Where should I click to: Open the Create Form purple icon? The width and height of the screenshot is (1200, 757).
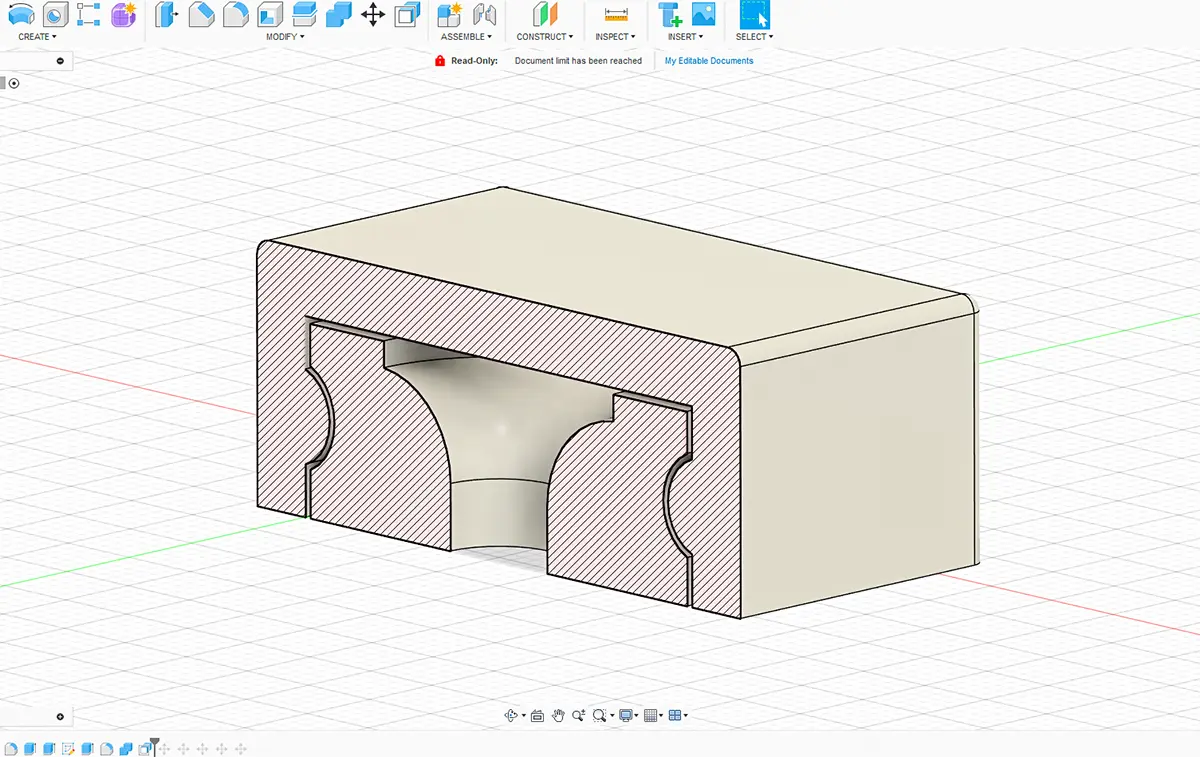point(123,14)
